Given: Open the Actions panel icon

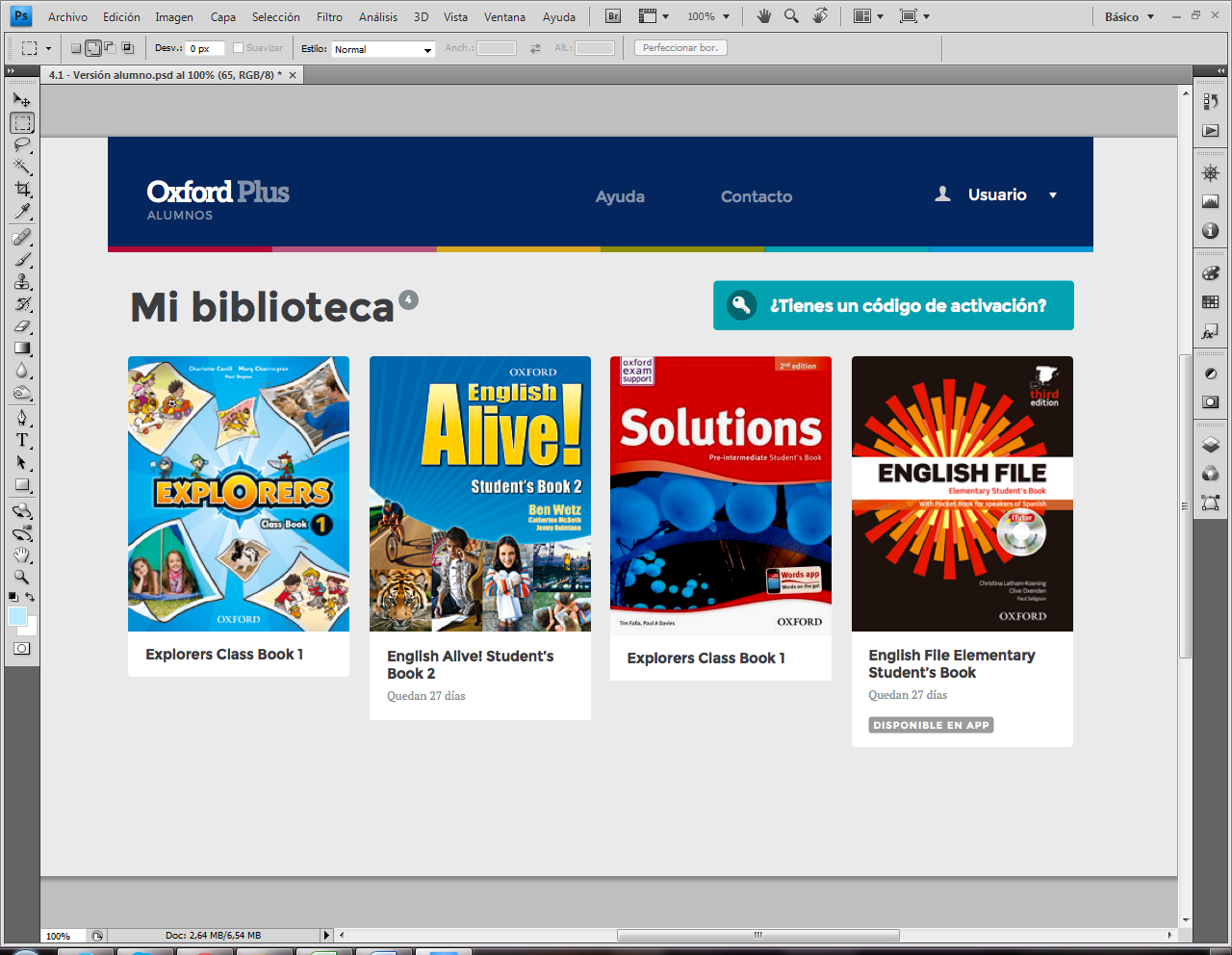Looking at the screenshot, I should (1211, 130).
